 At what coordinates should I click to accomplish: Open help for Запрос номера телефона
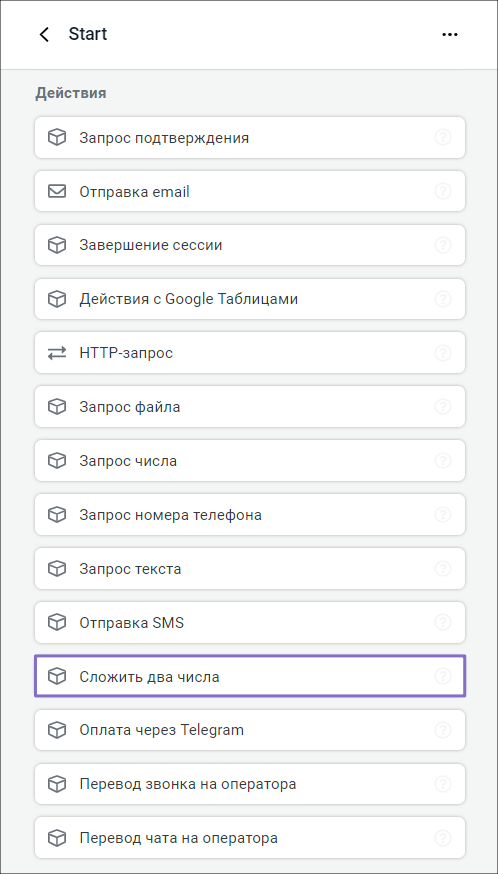(443, 514)
